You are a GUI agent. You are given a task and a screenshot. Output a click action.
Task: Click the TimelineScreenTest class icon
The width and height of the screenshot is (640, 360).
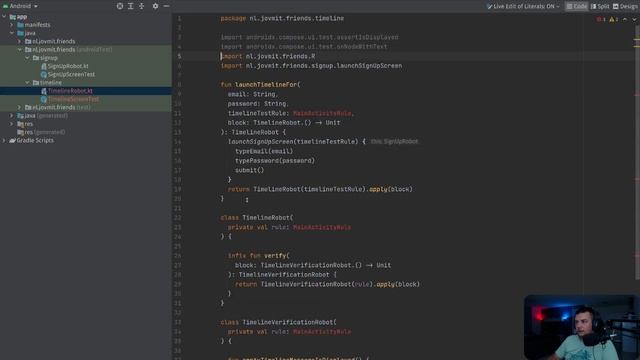pos(44,99)
